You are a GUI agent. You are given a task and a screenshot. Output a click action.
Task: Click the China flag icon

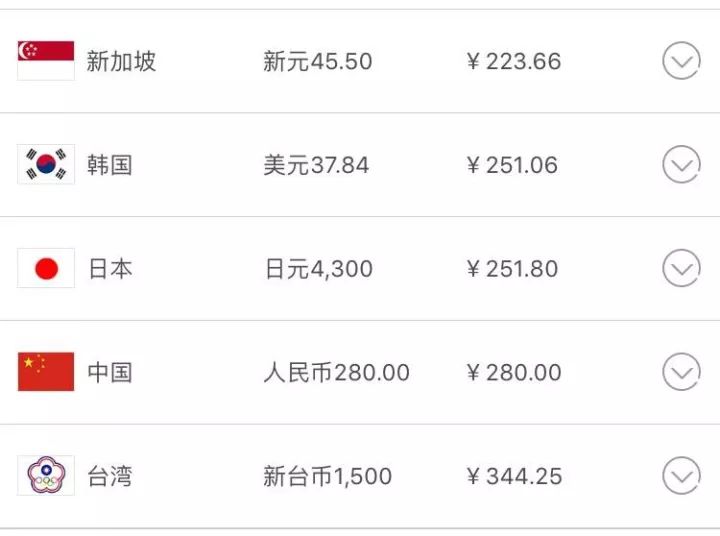click(x=46, y=372)
